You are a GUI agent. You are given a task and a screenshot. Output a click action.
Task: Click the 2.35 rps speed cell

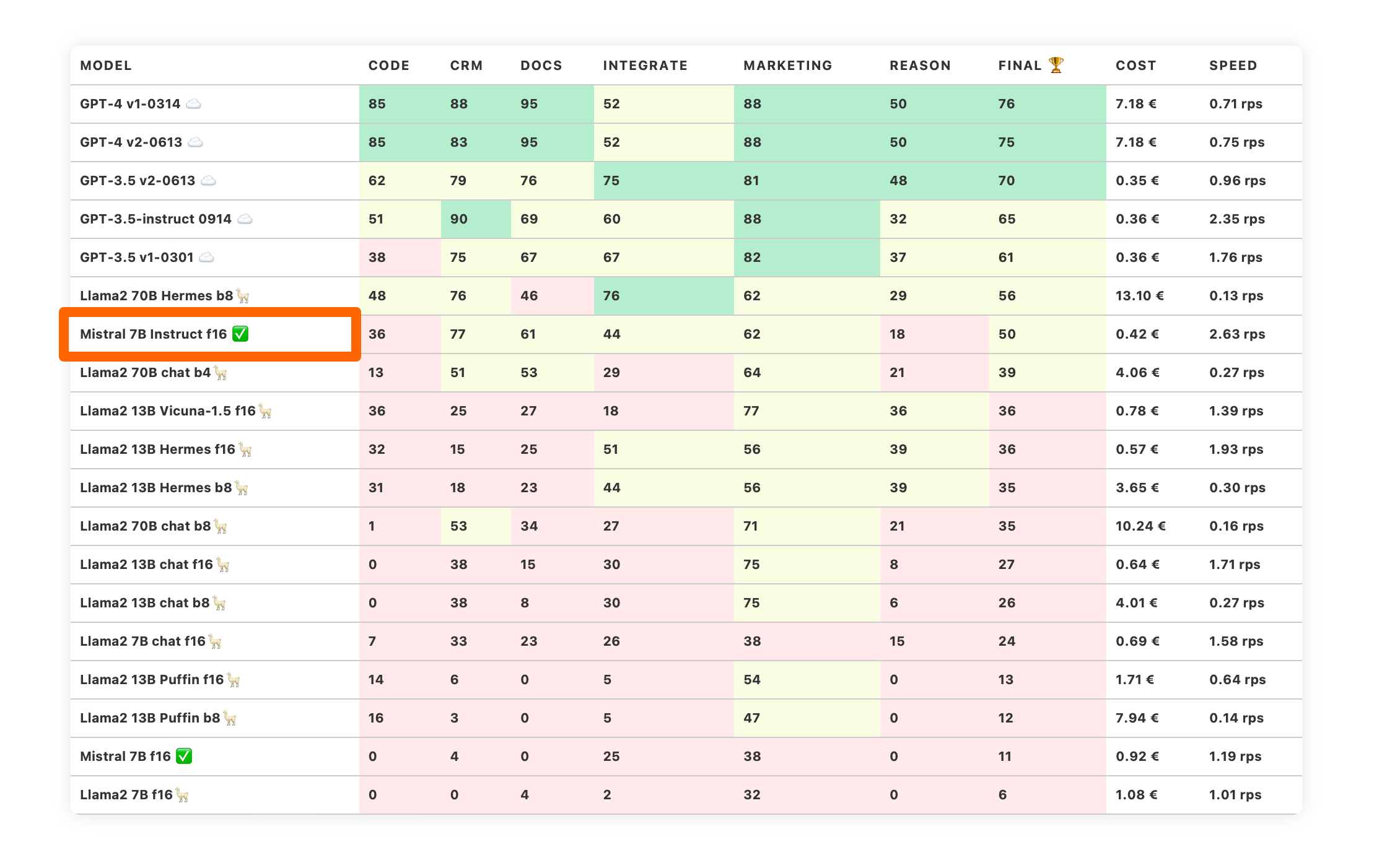1237,219
